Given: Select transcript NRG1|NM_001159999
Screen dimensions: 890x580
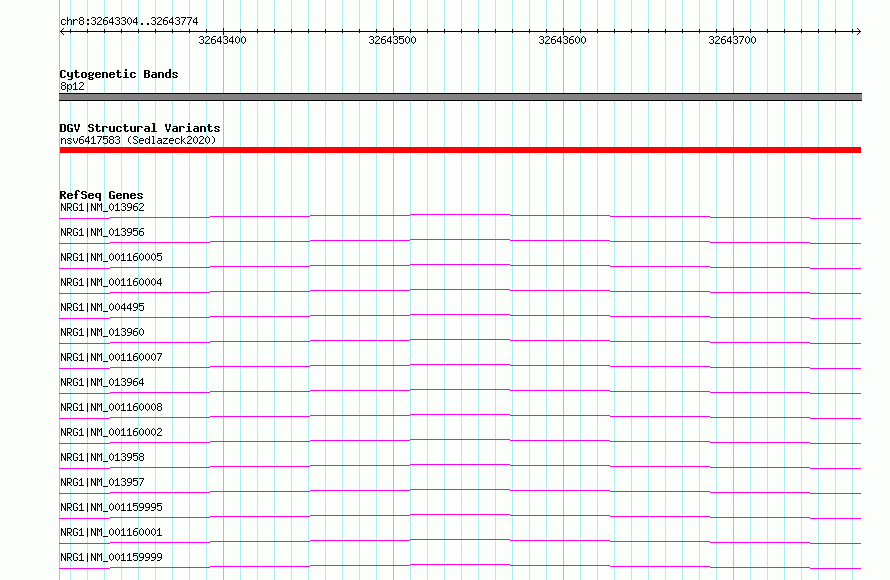Looking at the screenshot, I should pyautogui.click(x=111, y=557).
